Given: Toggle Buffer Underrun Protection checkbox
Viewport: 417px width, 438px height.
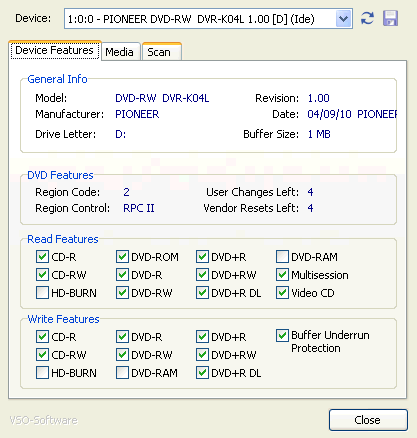Looking at the screenshot, I should coord(282,336).
